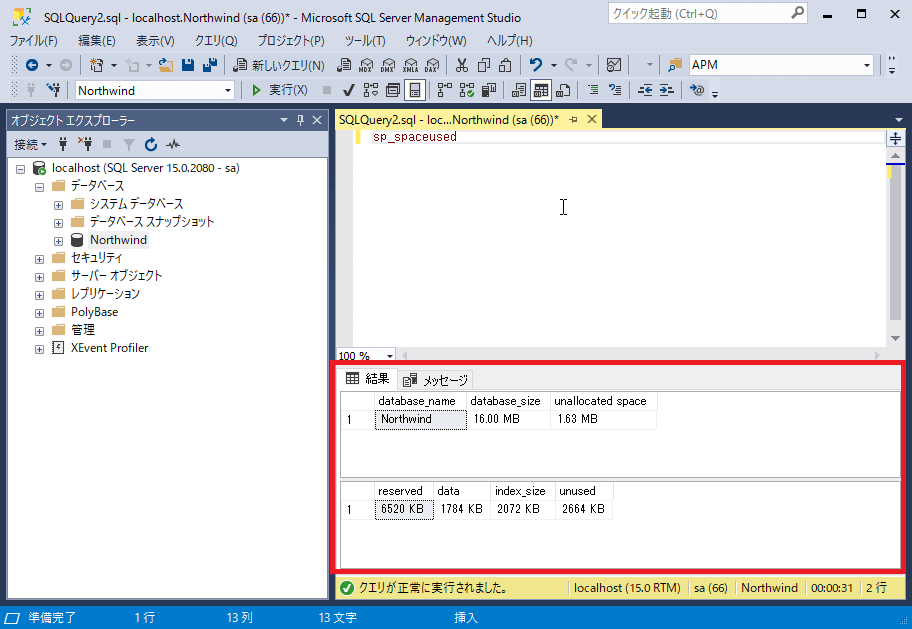Switch to the メッセージ tab
The height and width of the screenshot is (629, 912).
(436, 380)
